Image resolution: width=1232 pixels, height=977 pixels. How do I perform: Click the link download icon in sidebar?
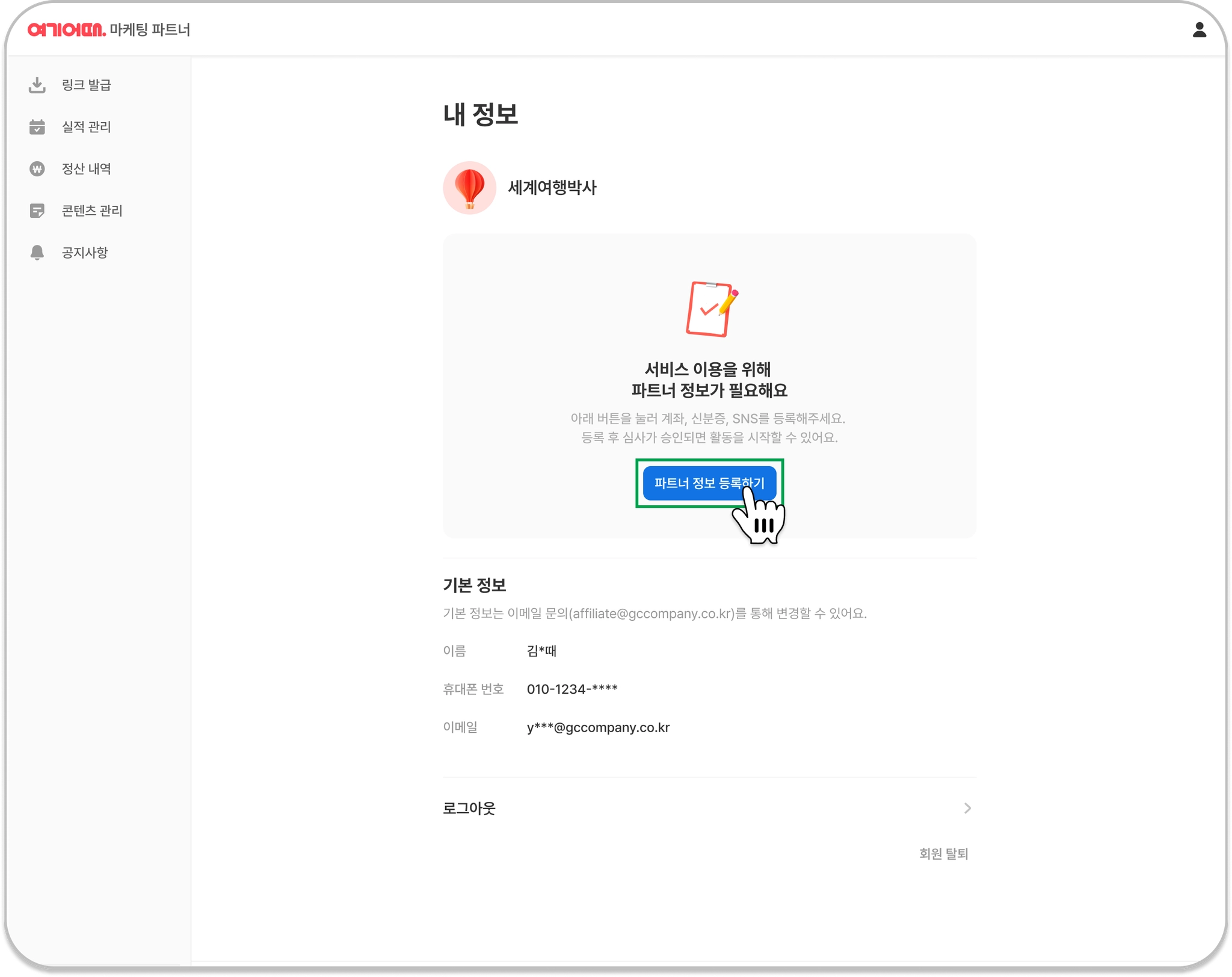tap(37, 85)
